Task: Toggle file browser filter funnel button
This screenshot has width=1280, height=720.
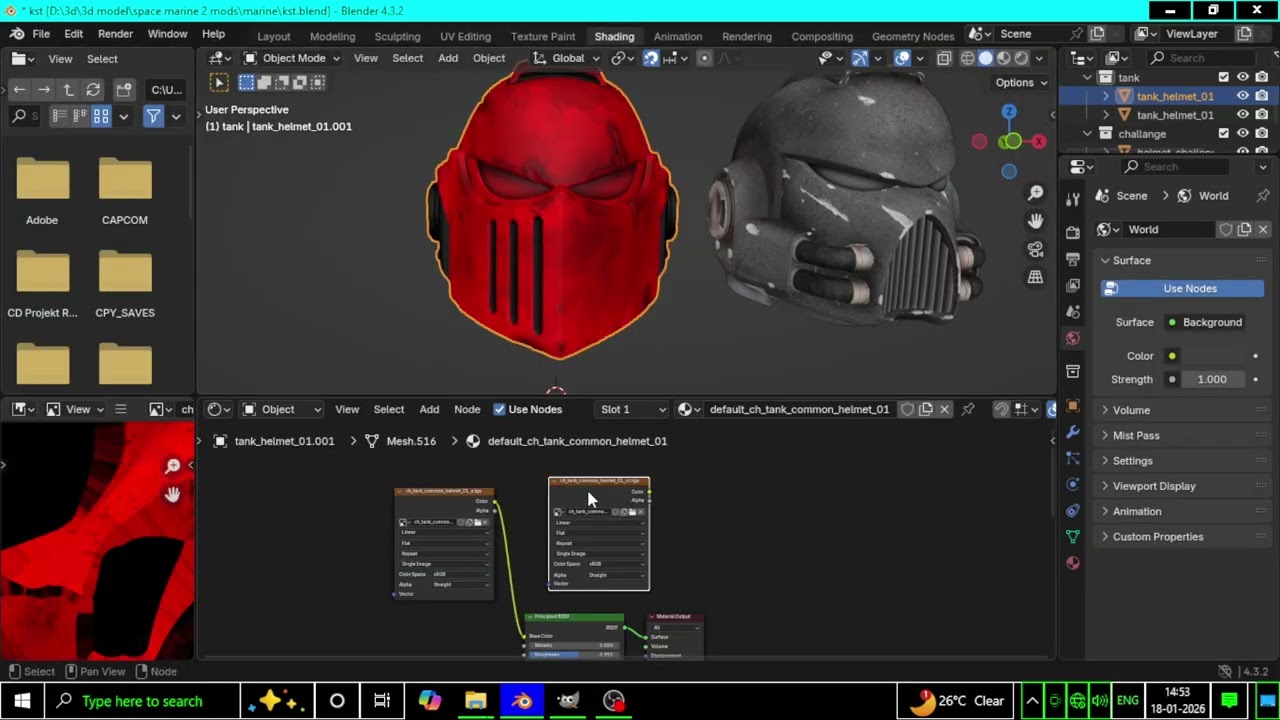Action: [153, 117]
